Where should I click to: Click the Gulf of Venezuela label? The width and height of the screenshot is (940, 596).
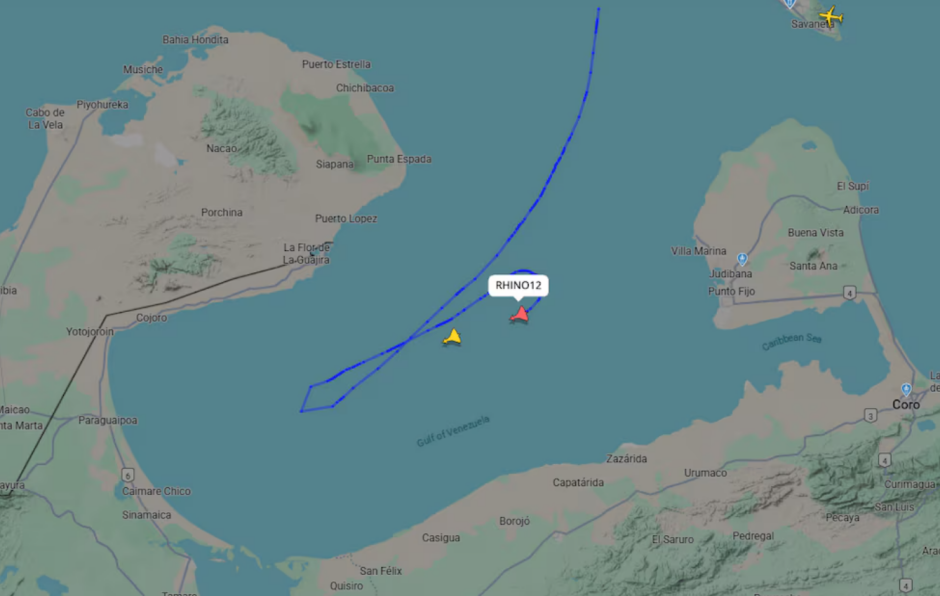pyautogui.click(x=453, y=431)
